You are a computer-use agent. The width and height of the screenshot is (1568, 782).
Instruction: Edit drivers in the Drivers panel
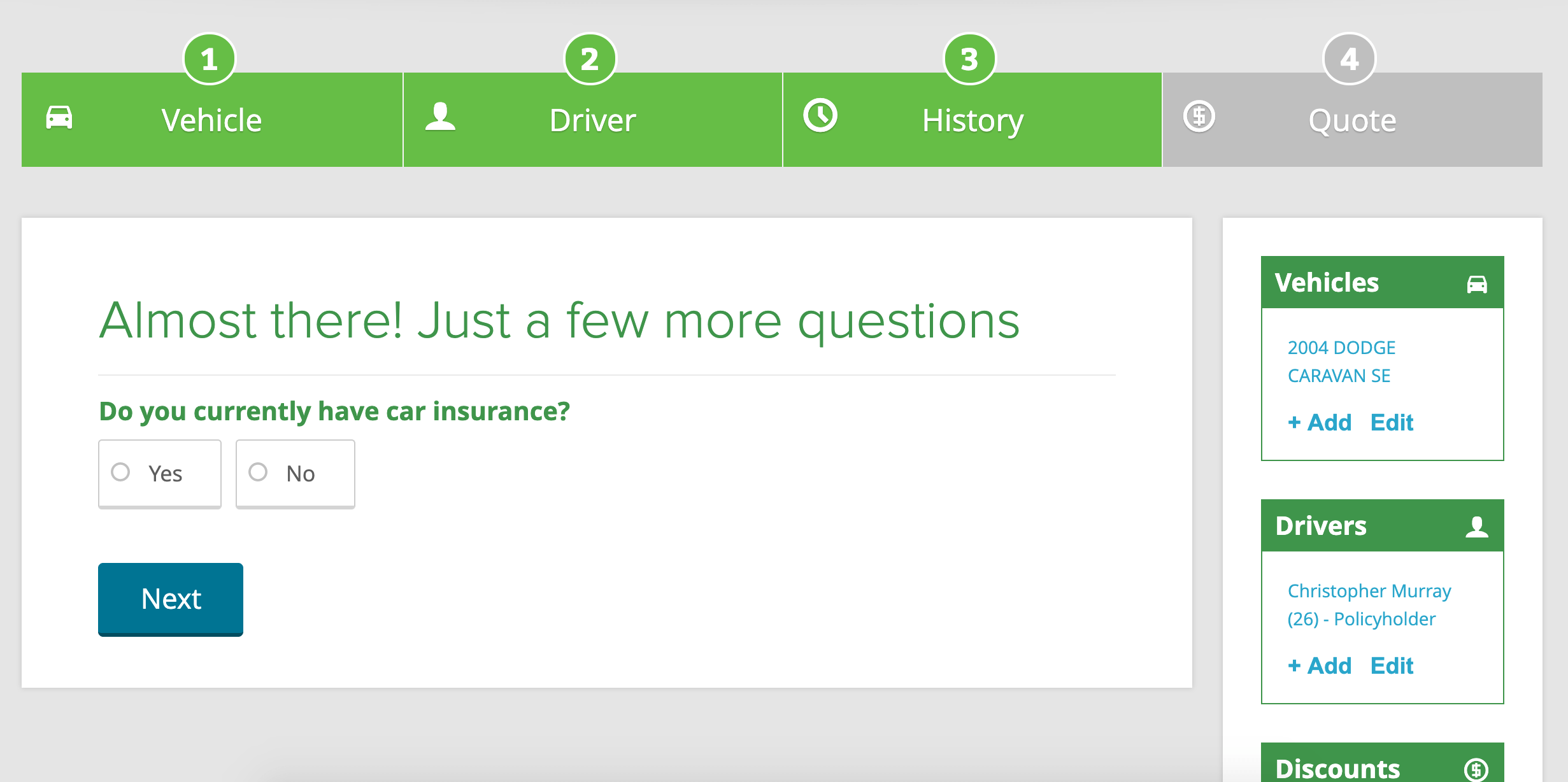click(1392, 665)
